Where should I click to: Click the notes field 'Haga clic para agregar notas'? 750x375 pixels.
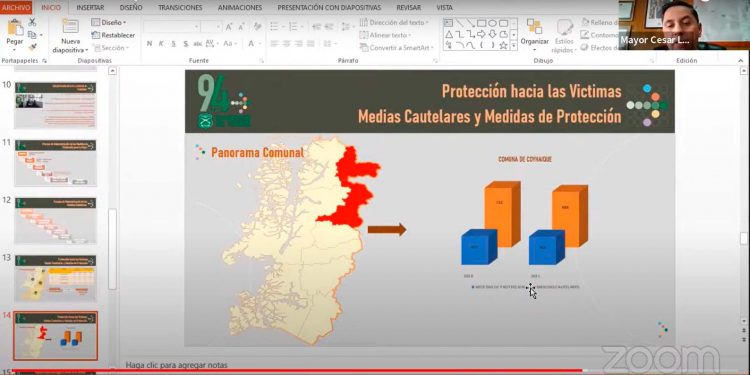click(176, 364)
